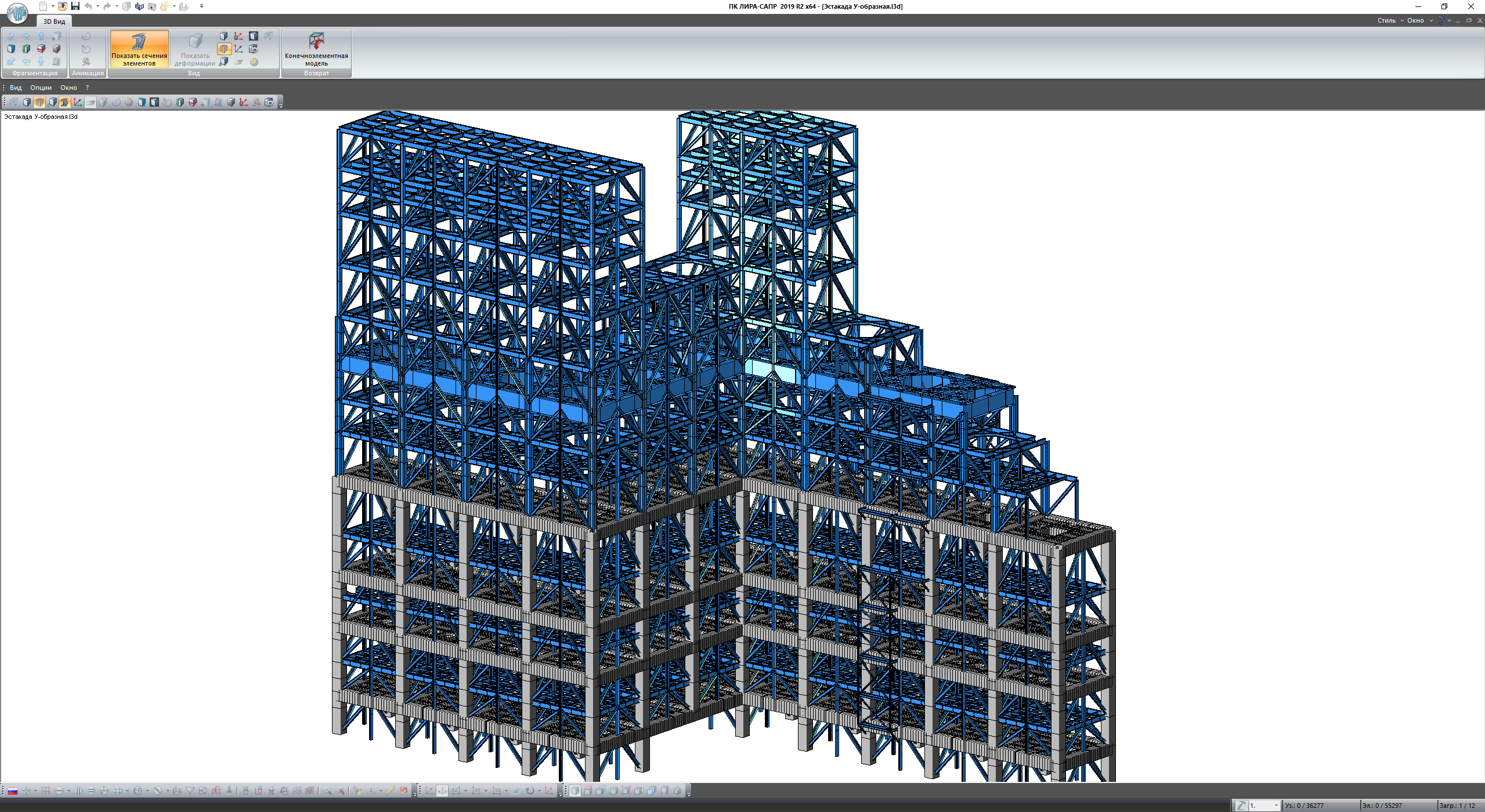Click the Save floppy disk icon
The image size is (1485, 812).
75,6
